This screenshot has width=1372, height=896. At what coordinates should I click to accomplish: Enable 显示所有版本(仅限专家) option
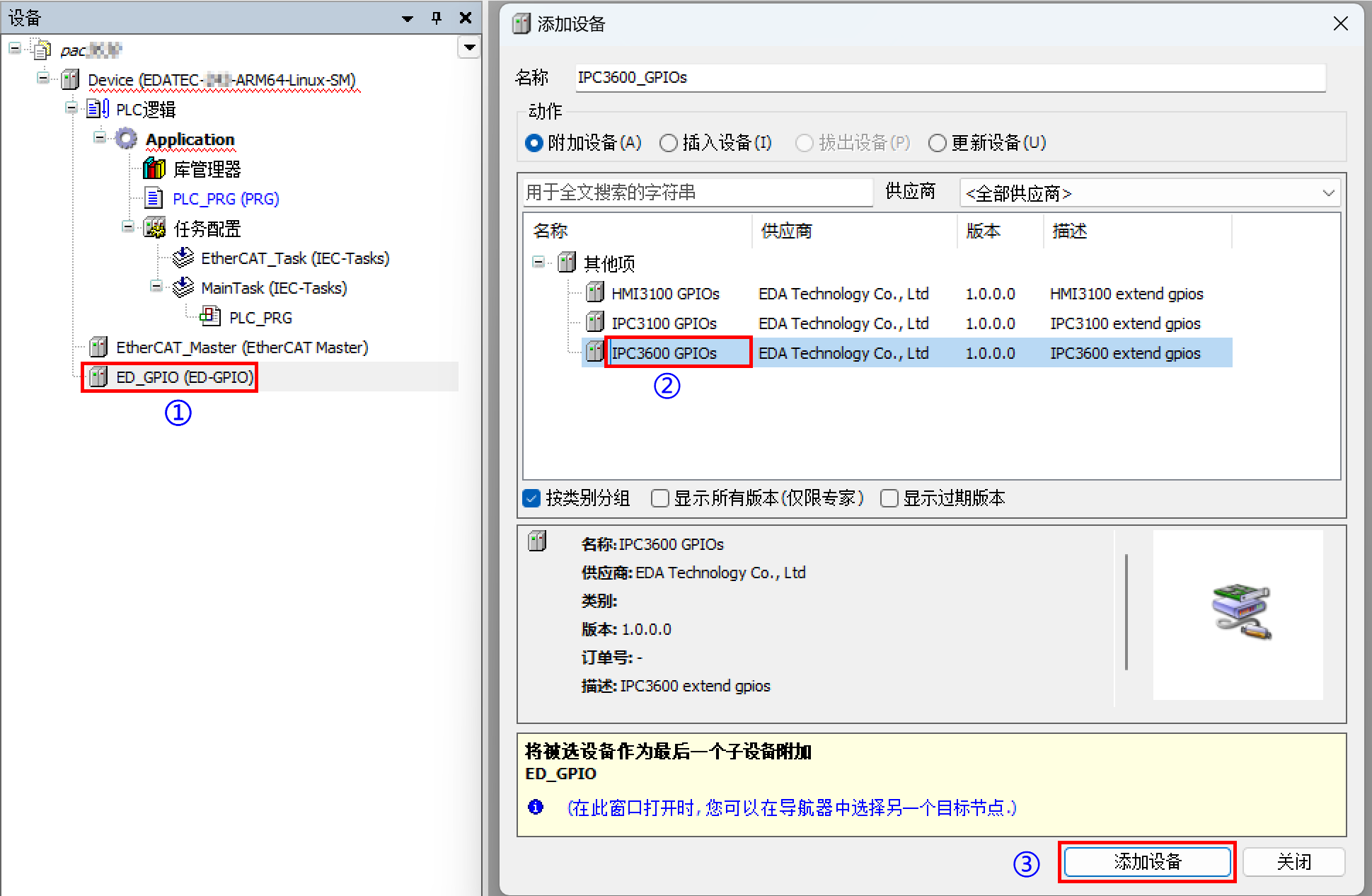click(659, 498)
